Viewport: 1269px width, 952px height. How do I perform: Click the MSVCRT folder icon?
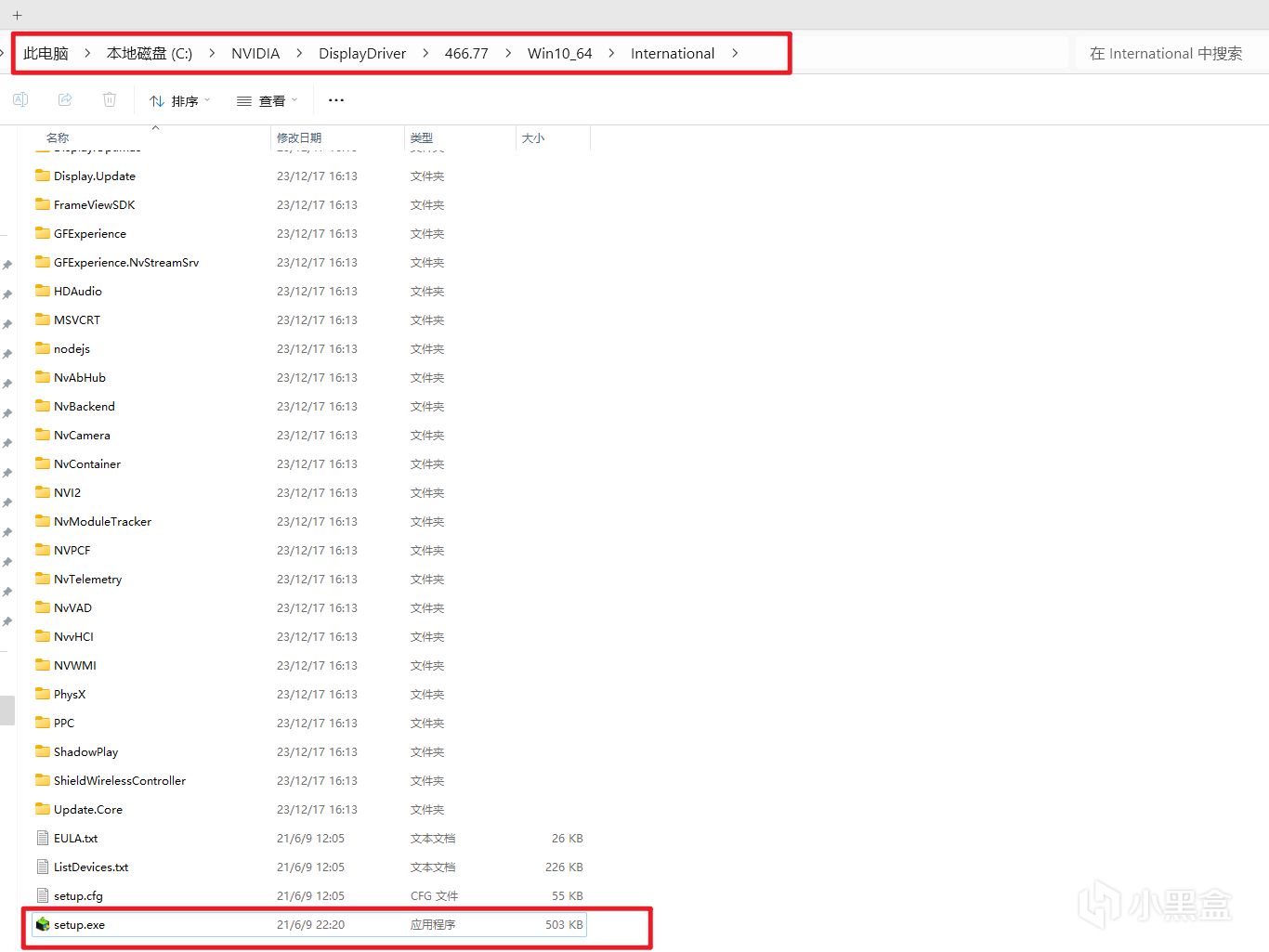(43, 320)
